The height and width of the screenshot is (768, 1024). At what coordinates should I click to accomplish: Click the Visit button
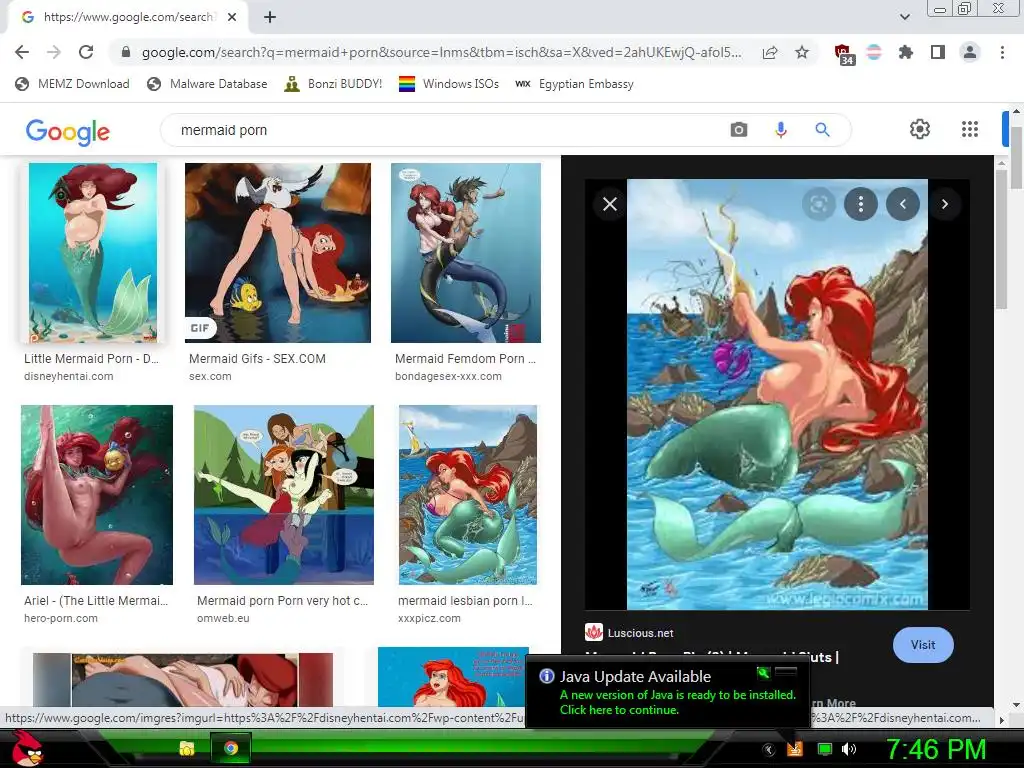click(x=923, y=645)
